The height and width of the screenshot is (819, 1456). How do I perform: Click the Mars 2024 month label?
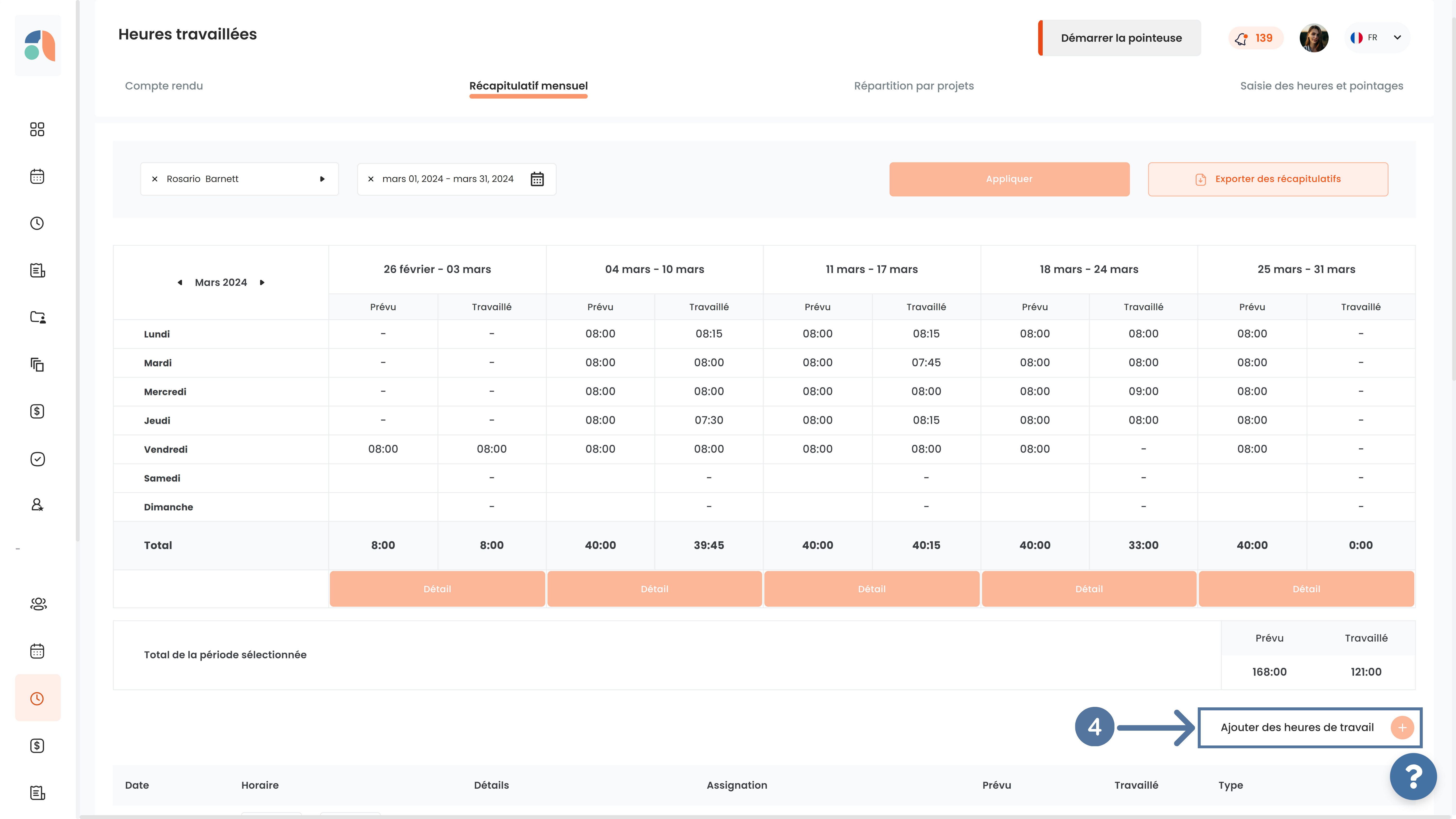coord(221,283)
